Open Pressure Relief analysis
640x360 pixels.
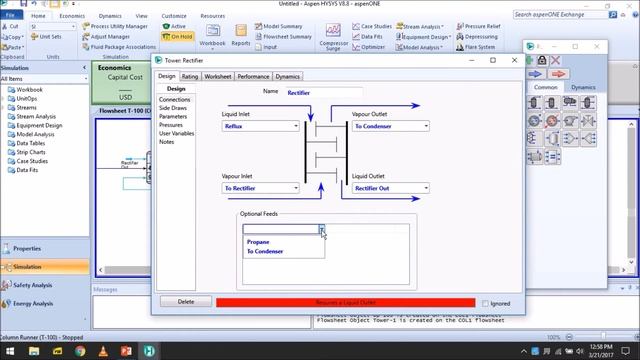[x=478, y=26]
